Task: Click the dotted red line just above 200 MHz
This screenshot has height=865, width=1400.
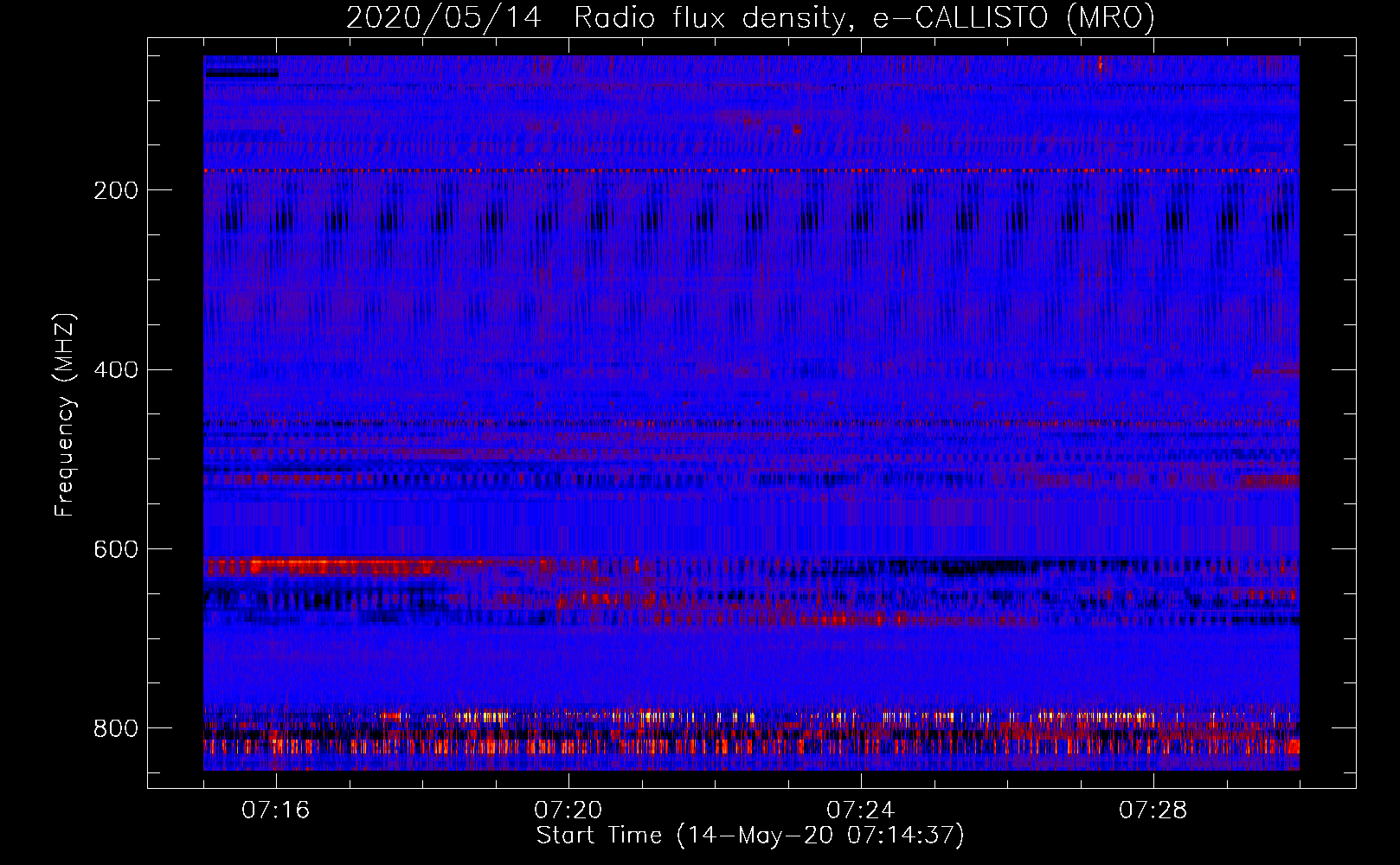Action: point(751,171)
